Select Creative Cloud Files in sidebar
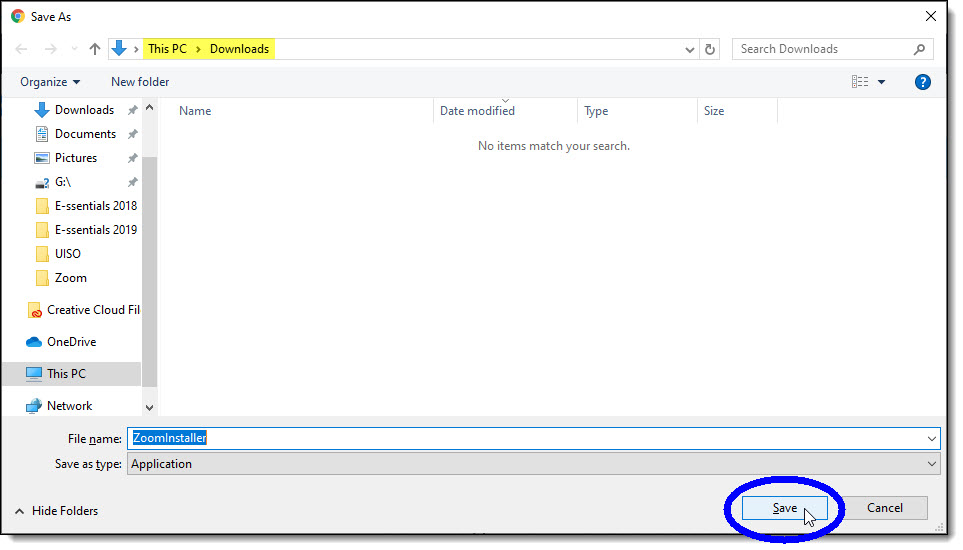The width and height of the screenshot is (963, 550). [x=84, y=310]
